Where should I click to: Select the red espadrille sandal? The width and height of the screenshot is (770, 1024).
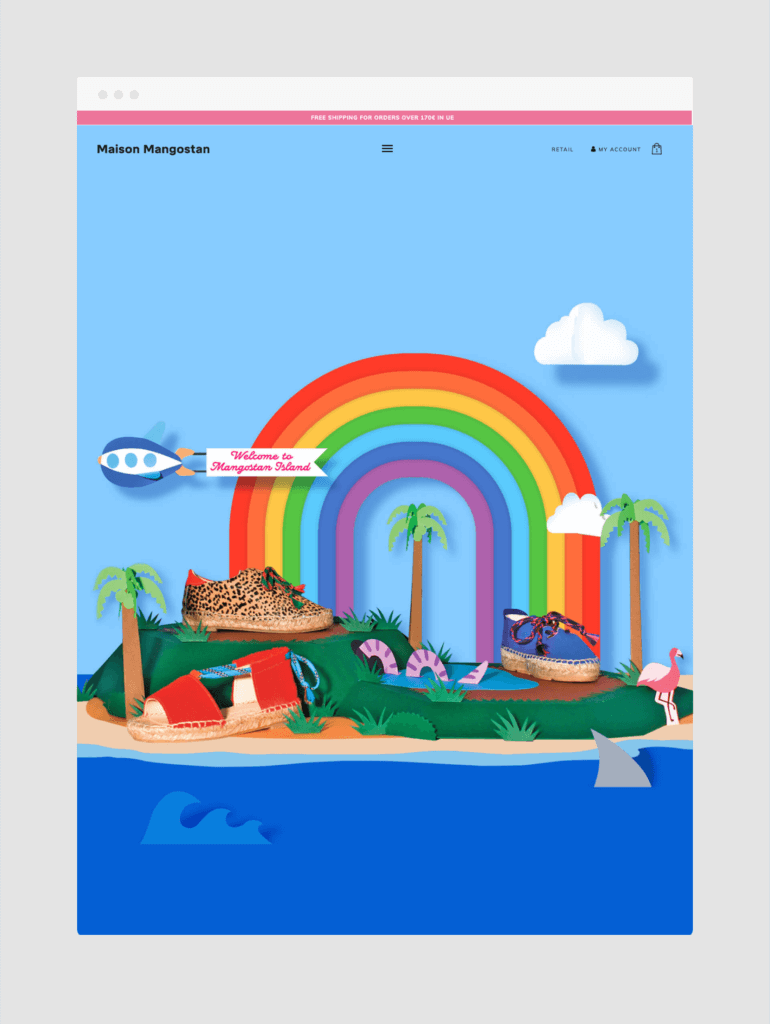[x=222, y=695]
